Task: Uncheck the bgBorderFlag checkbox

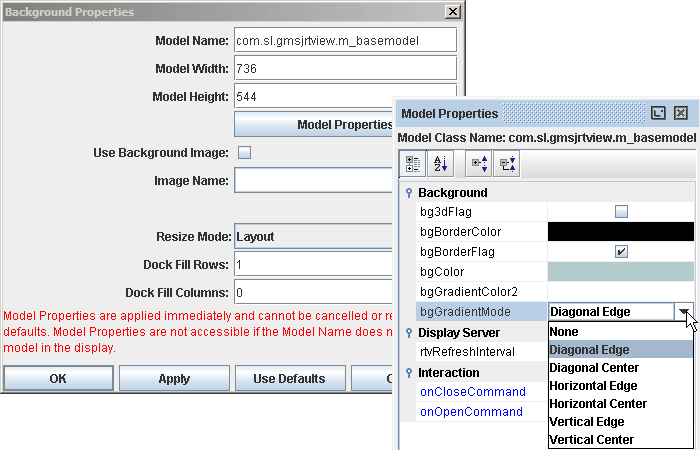Action: point(621,251)
